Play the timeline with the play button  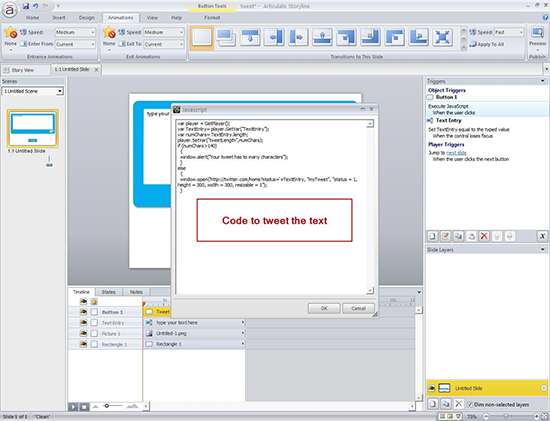(x=73, y=407)
